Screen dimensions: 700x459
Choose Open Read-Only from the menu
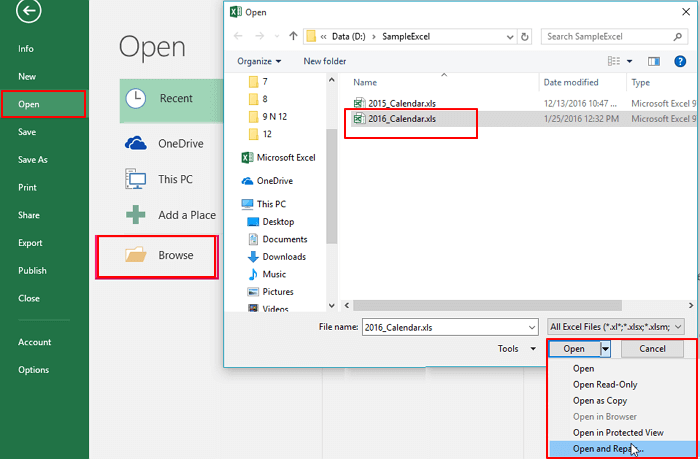pos(604,385)
